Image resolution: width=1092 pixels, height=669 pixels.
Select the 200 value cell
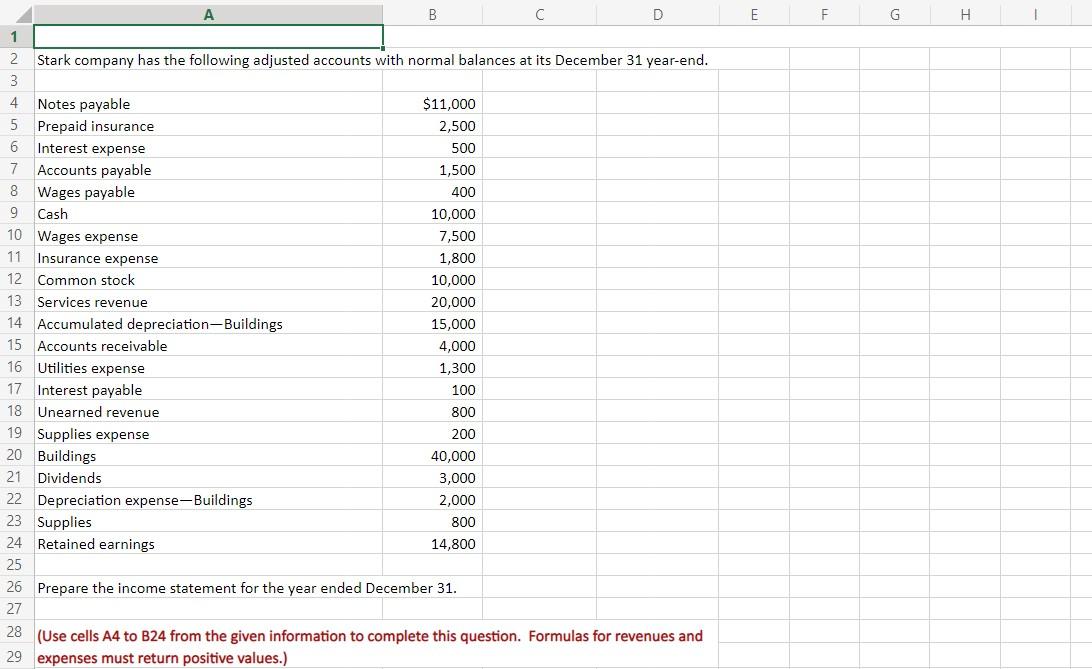[x=432, y=434]
